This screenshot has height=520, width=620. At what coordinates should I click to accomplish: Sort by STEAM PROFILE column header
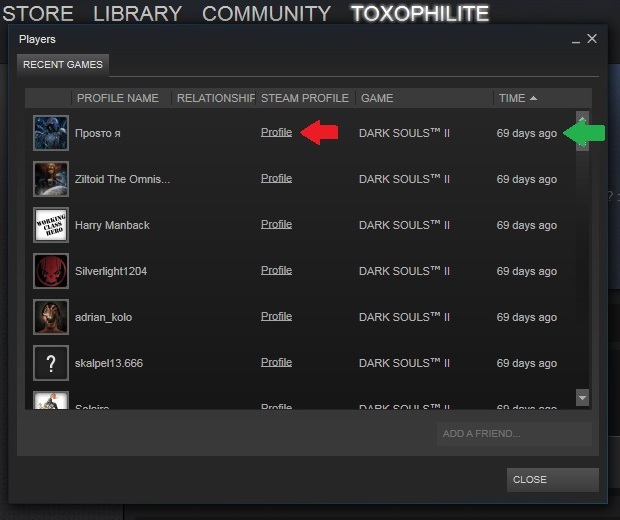pos(306,98)
